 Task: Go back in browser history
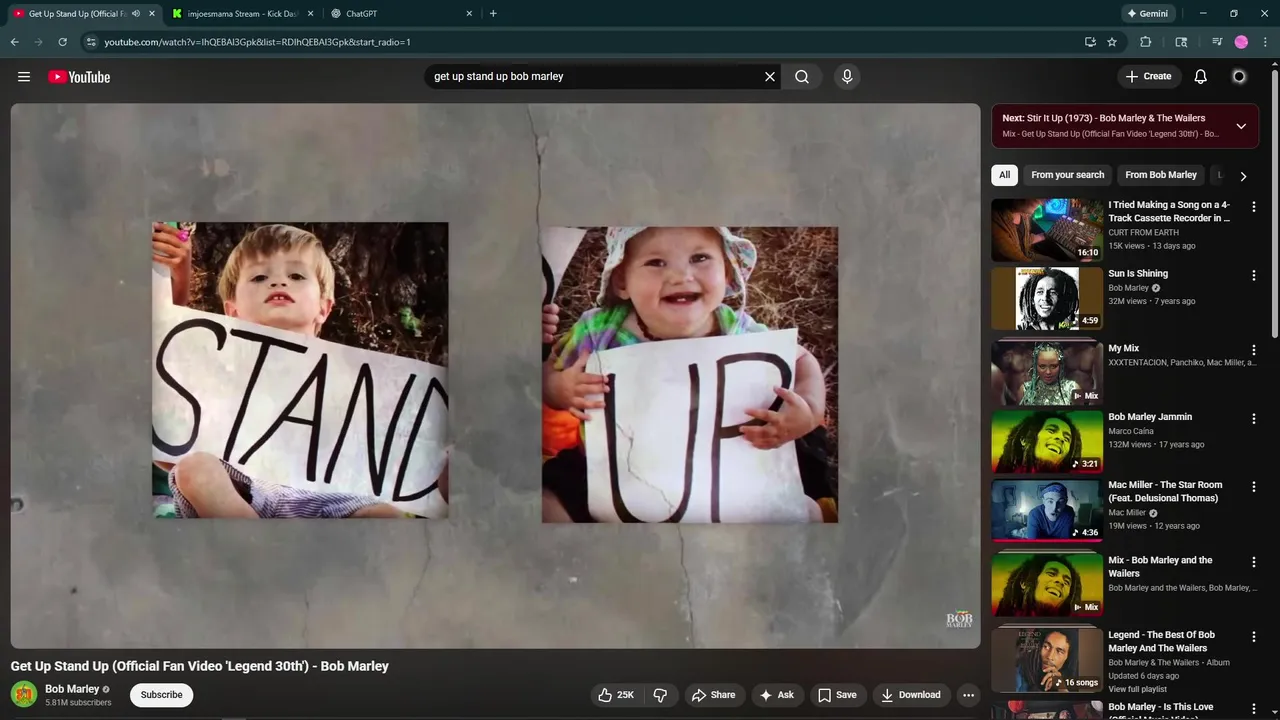click(14, 42)
